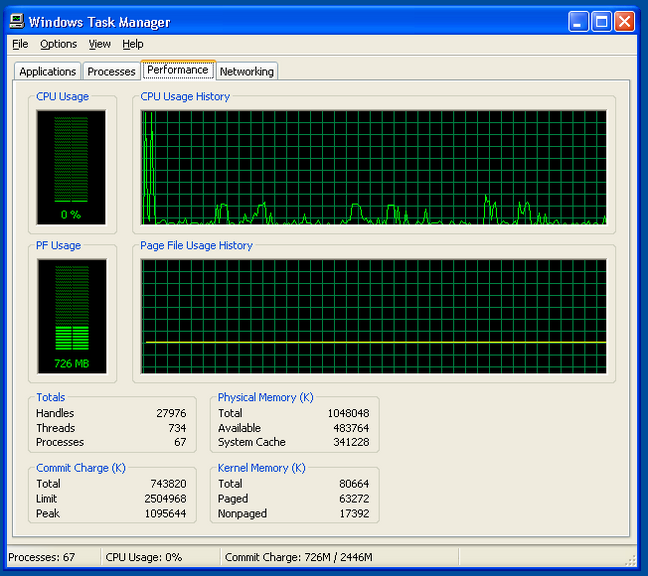Open the Options menu
Screen dimensions: 648x576
(58, 44)
